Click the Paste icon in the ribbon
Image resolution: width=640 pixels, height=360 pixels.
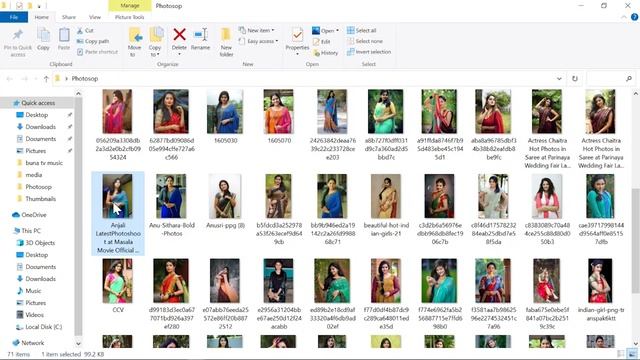64,35
